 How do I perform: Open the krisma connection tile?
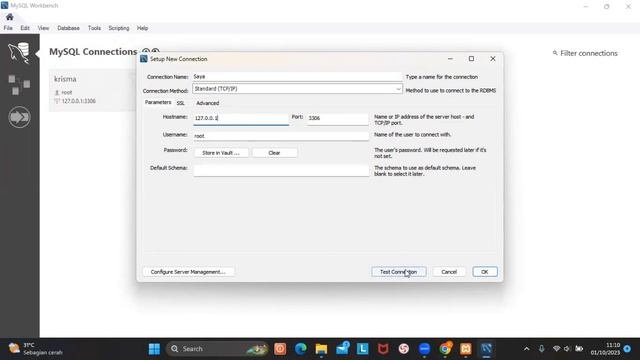coord(92,90)
